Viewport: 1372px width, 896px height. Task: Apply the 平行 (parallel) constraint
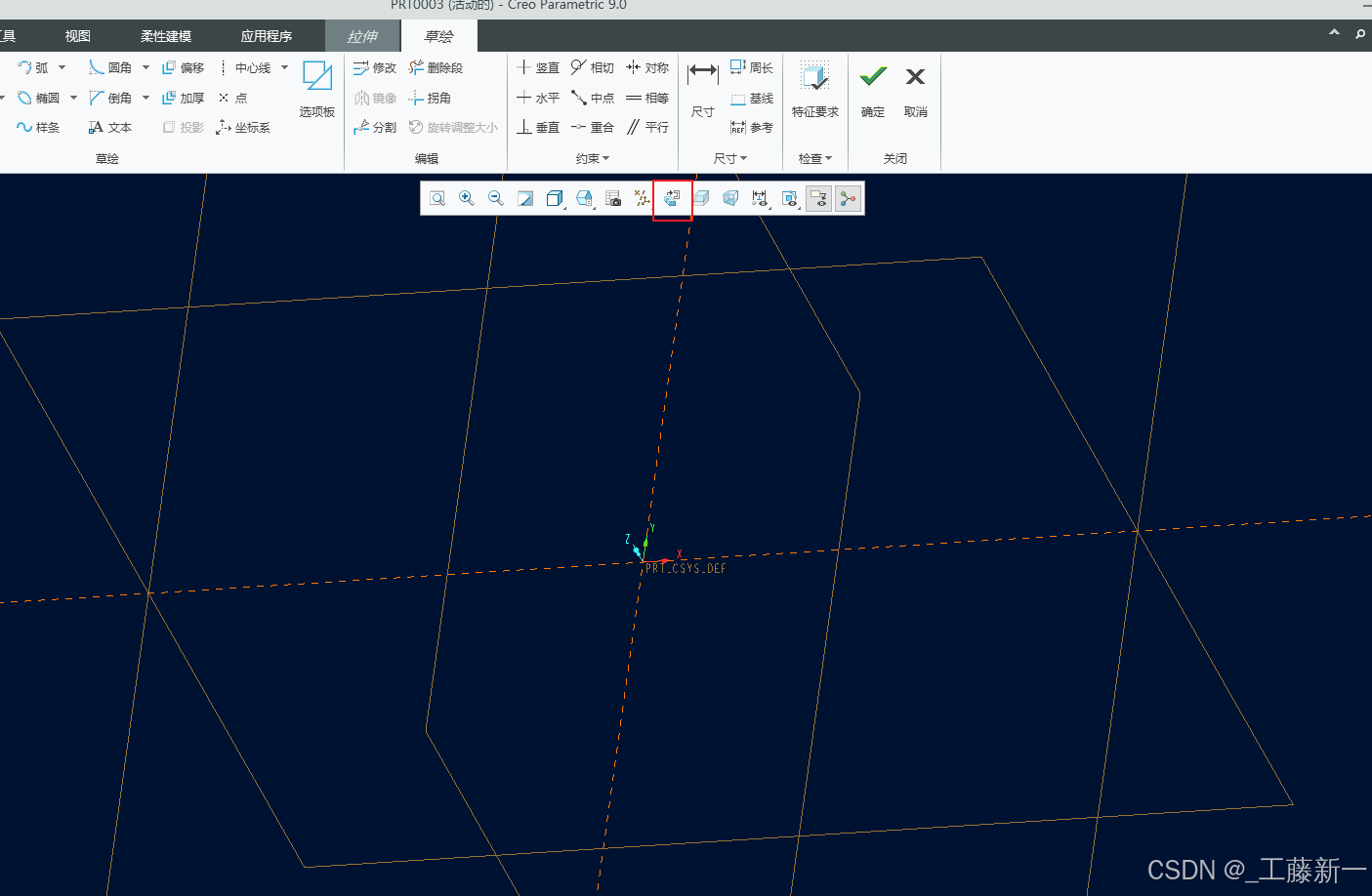point(647,127)
